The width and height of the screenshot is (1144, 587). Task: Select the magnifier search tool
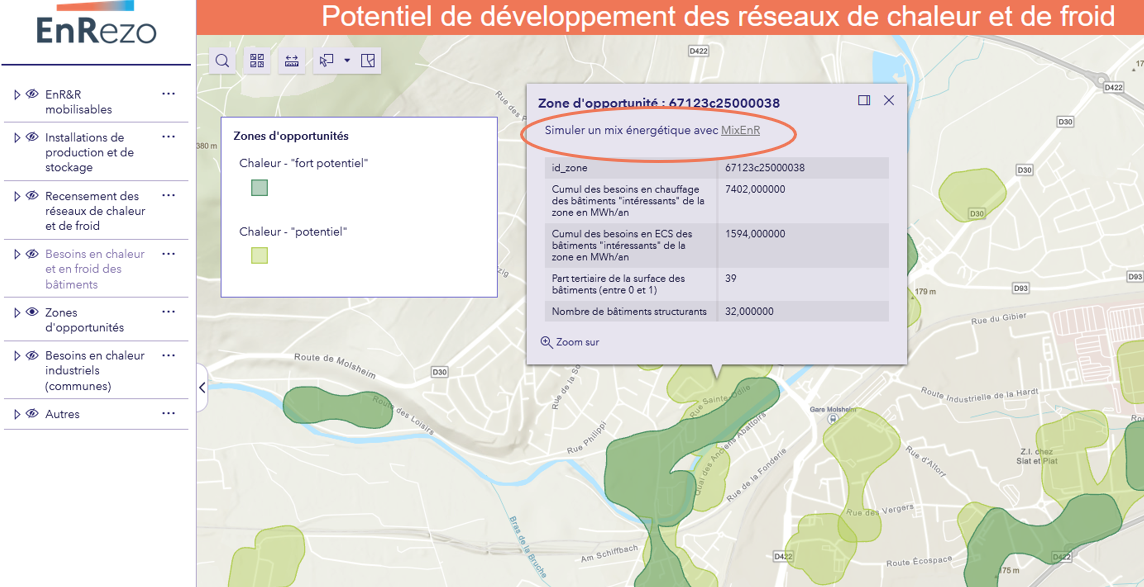(221, 60)
